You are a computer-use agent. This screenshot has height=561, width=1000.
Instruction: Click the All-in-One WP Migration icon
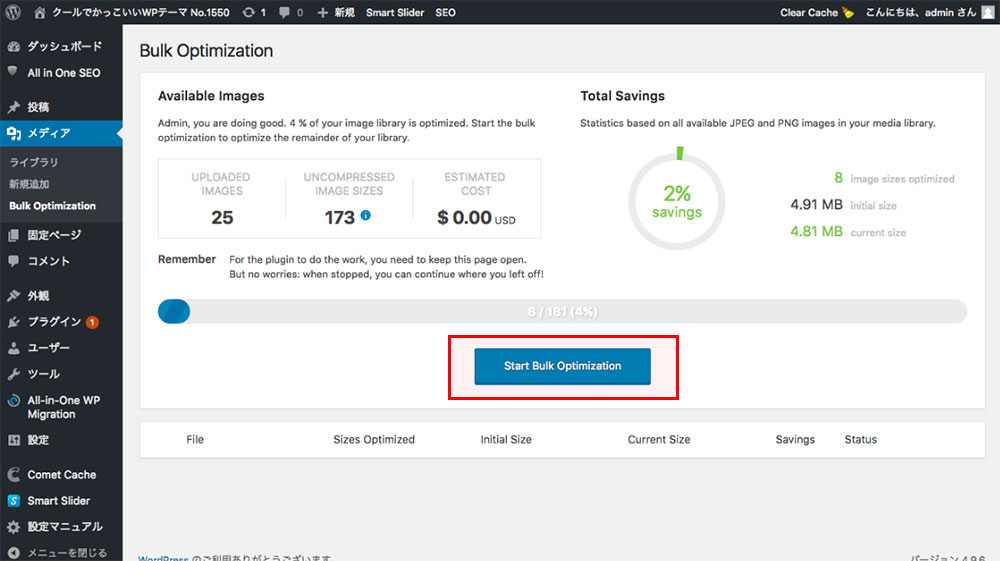pos(13,400)
